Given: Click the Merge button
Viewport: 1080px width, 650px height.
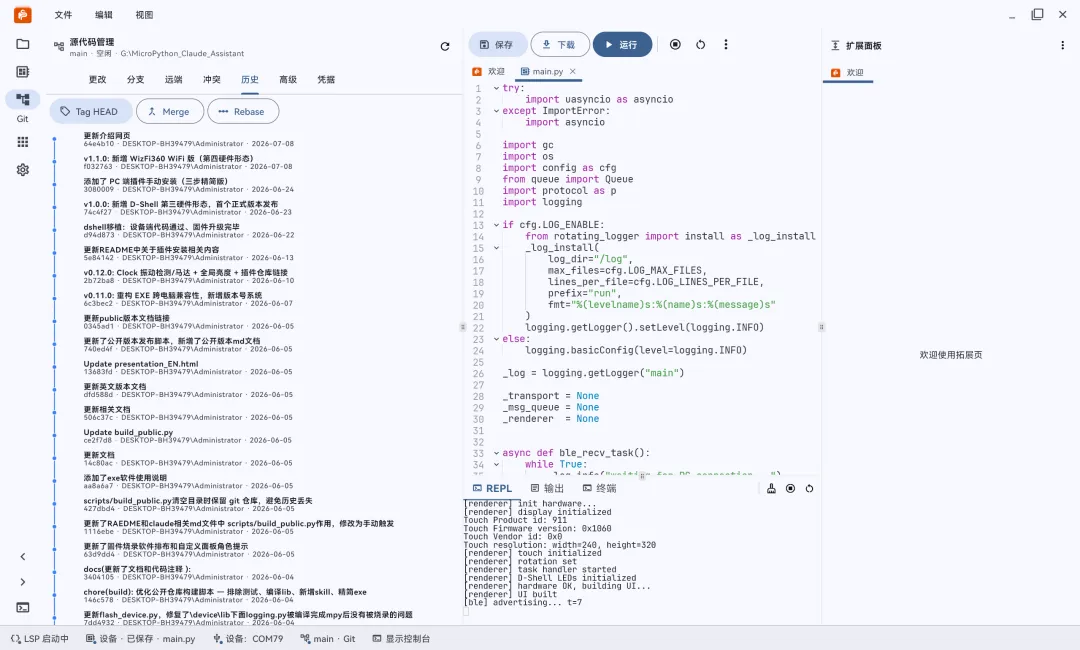Looking at the screenshot, I should tap(170, 112).
